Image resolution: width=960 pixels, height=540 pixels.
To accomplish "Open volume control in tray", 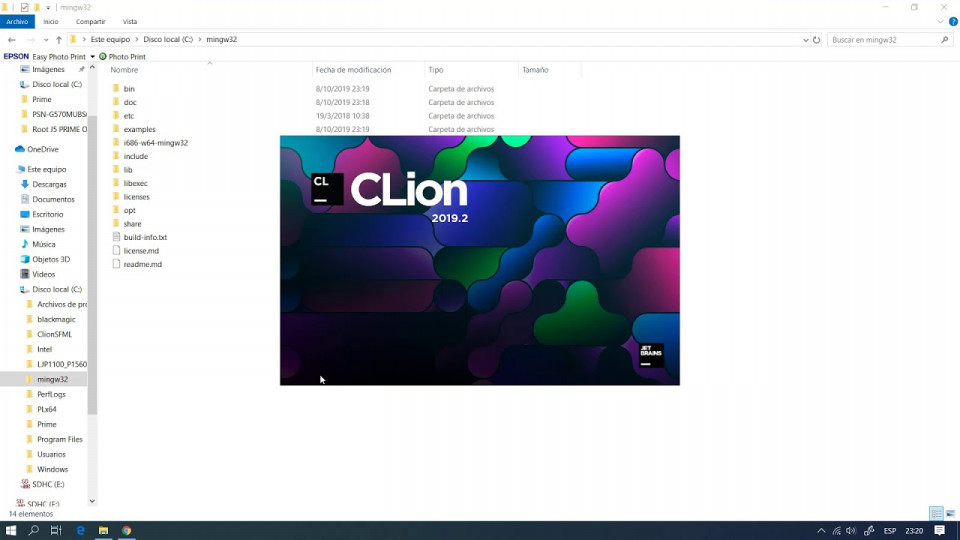I will 850,531.
